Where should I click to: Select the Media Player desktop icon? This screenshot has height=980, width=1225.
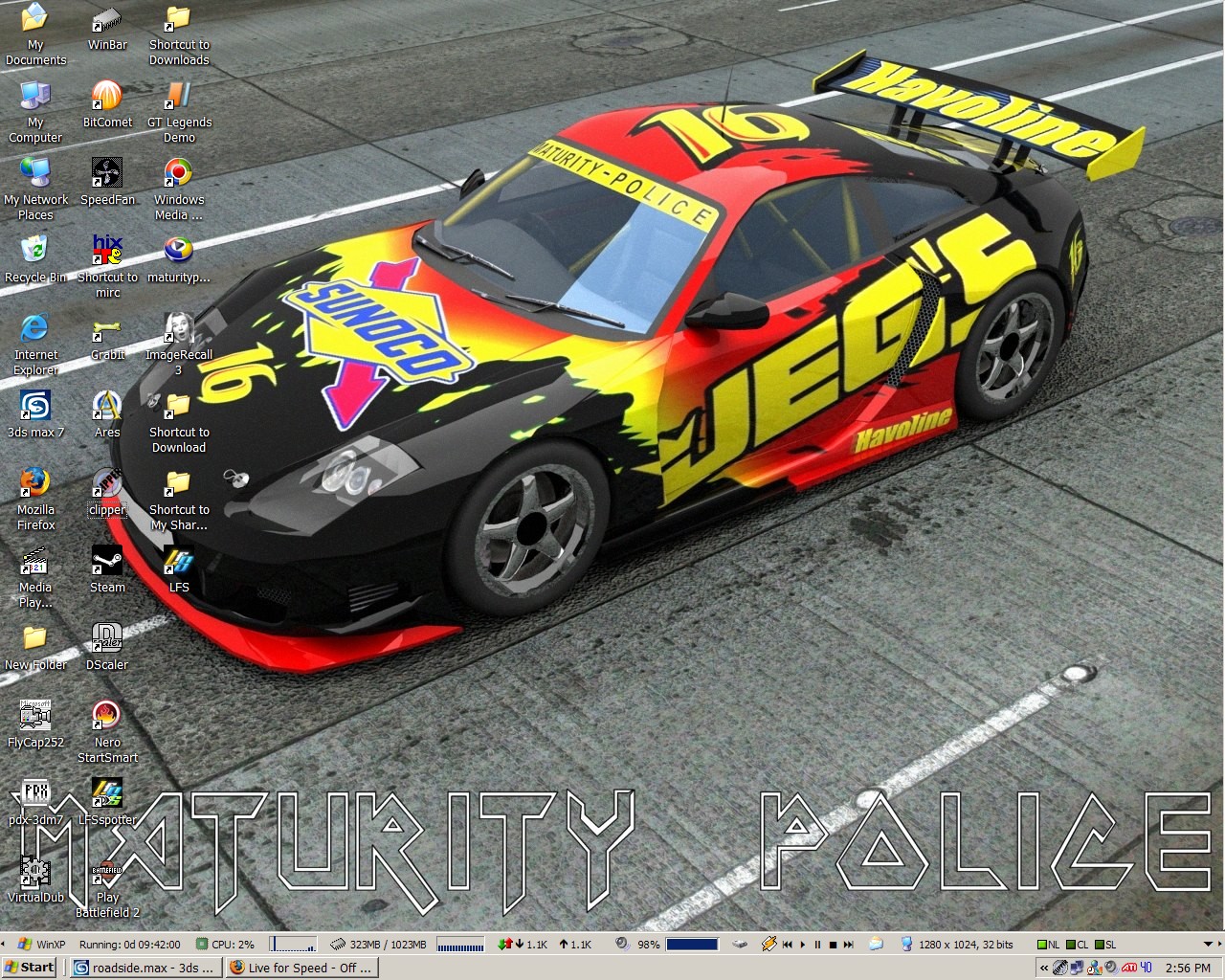click(35, 577)
